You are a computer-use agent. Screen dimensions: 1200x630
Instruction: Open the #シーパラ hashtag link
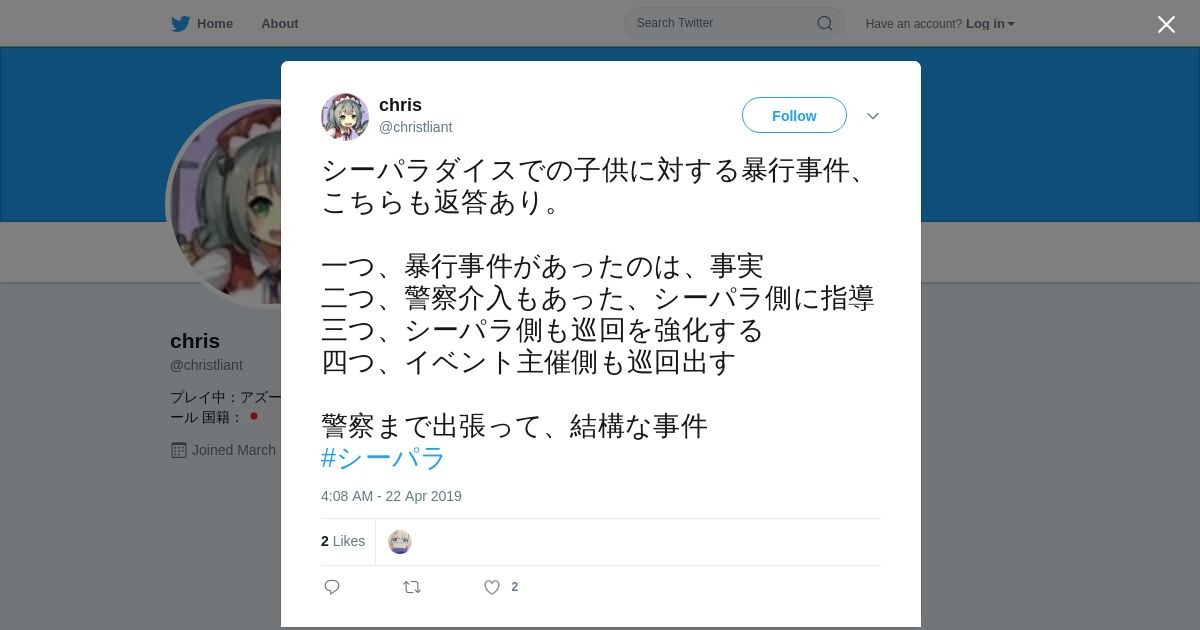point(383,458)
